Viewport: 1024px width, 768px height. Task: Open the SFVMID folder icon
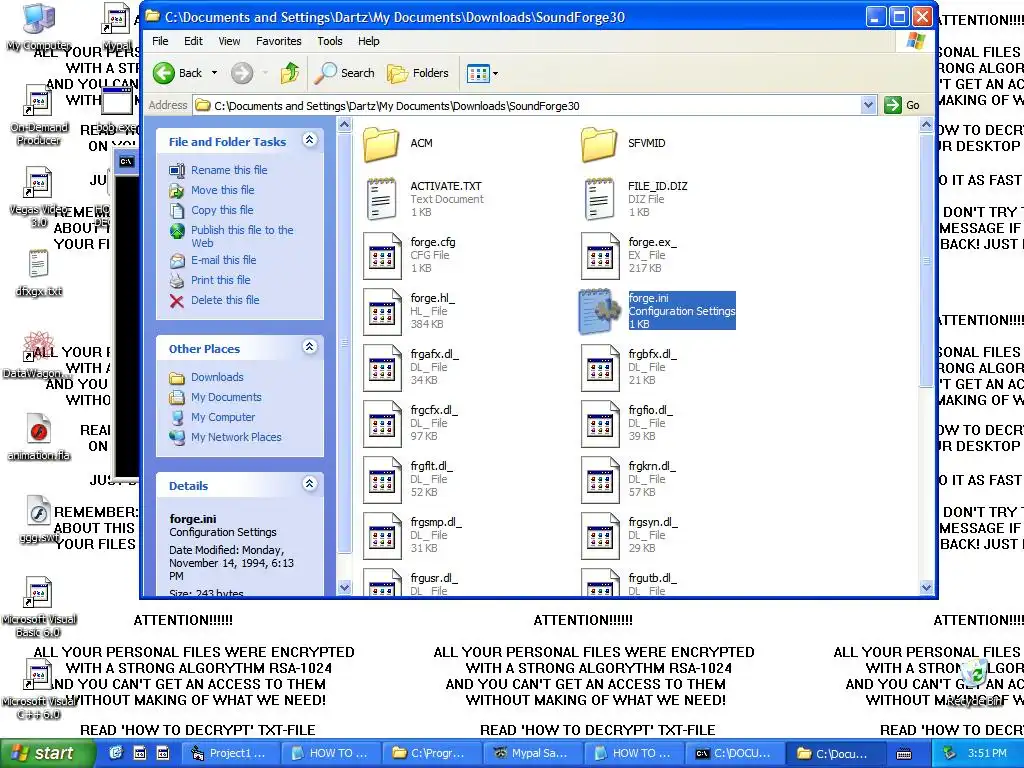[599, 144]
